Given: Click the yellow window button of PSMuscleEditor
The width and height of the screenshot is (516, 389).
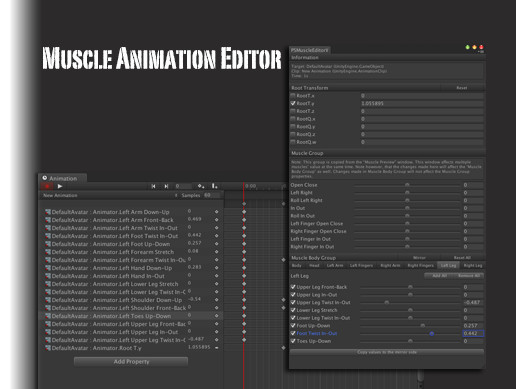Looking at the screenshot, I should [474, 47].
